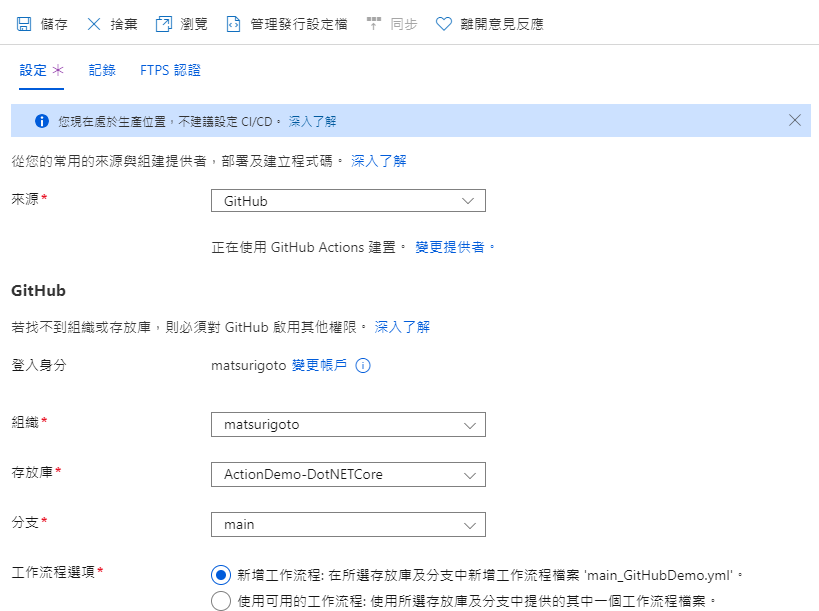Click the 登入身分 label
The image size is (819, 611).
pyautogui.click(x=39, y=366)
